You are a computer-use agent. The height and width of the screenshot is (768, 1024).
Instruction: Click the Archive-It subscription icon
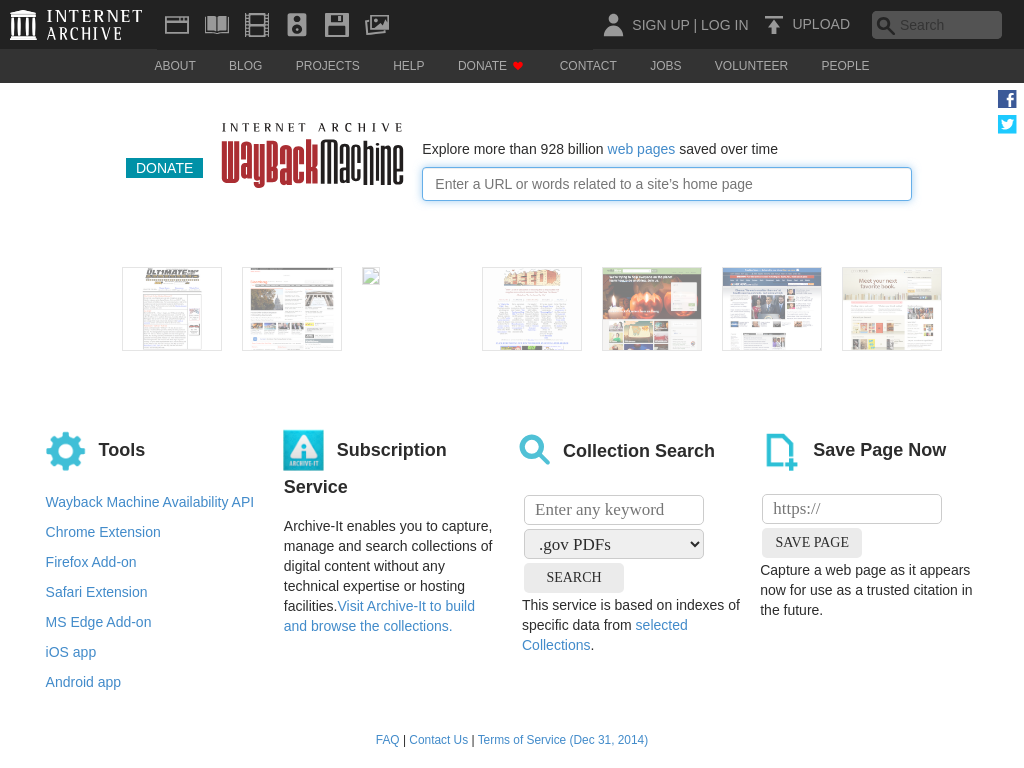(x=303, y=450)
